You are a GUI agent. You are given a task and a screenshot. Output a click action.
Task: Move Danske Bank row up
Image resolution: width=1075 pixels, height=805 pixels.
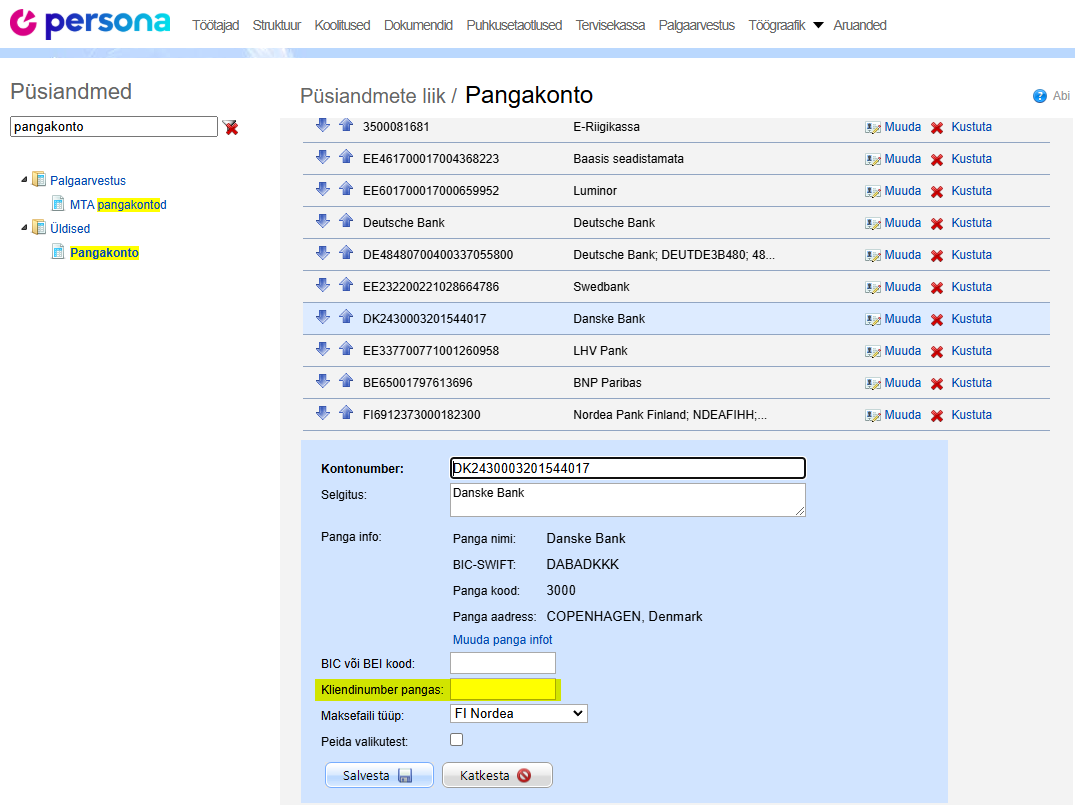point(346,317)
